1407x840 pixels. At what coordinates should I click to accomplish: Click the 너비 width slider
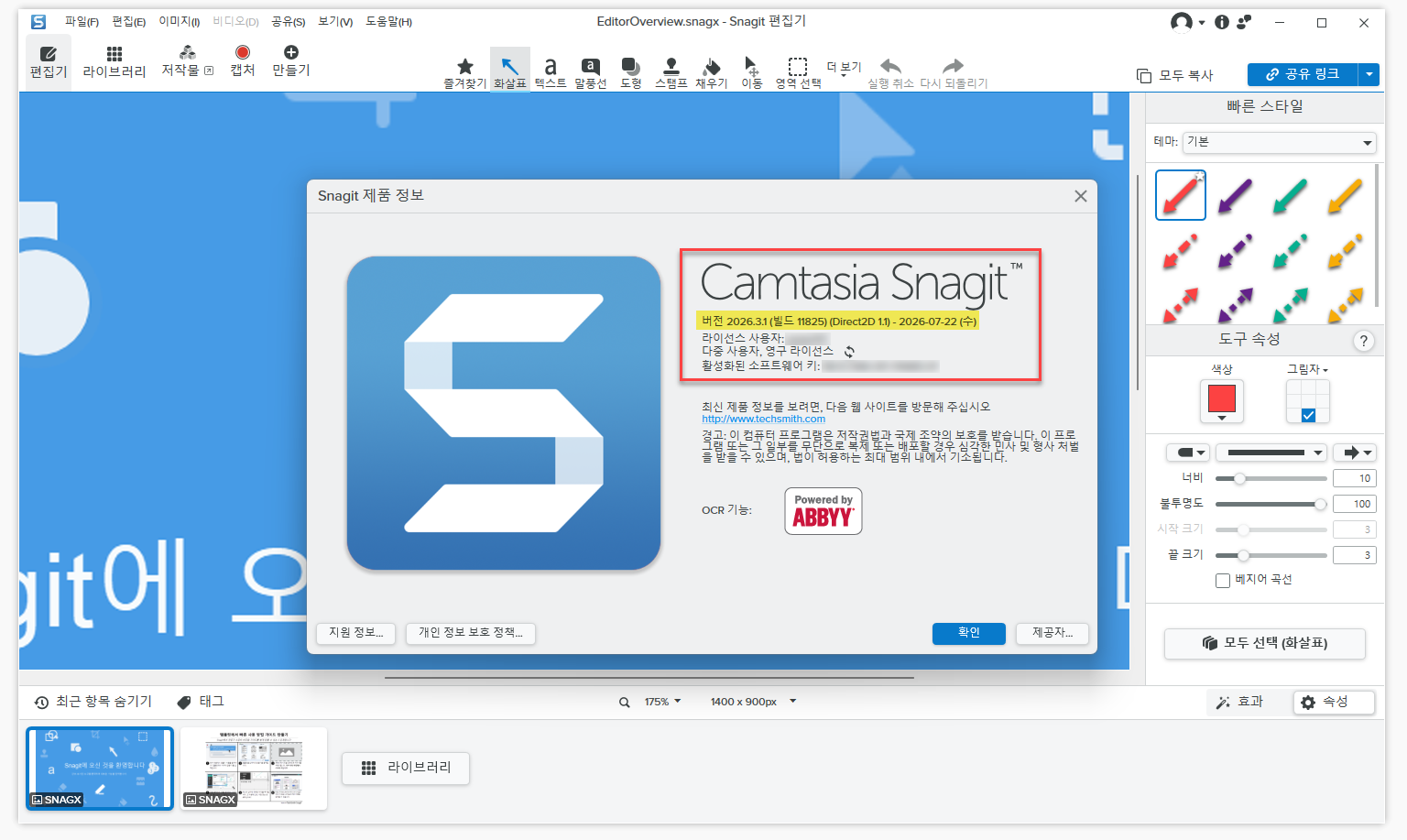1271,479
